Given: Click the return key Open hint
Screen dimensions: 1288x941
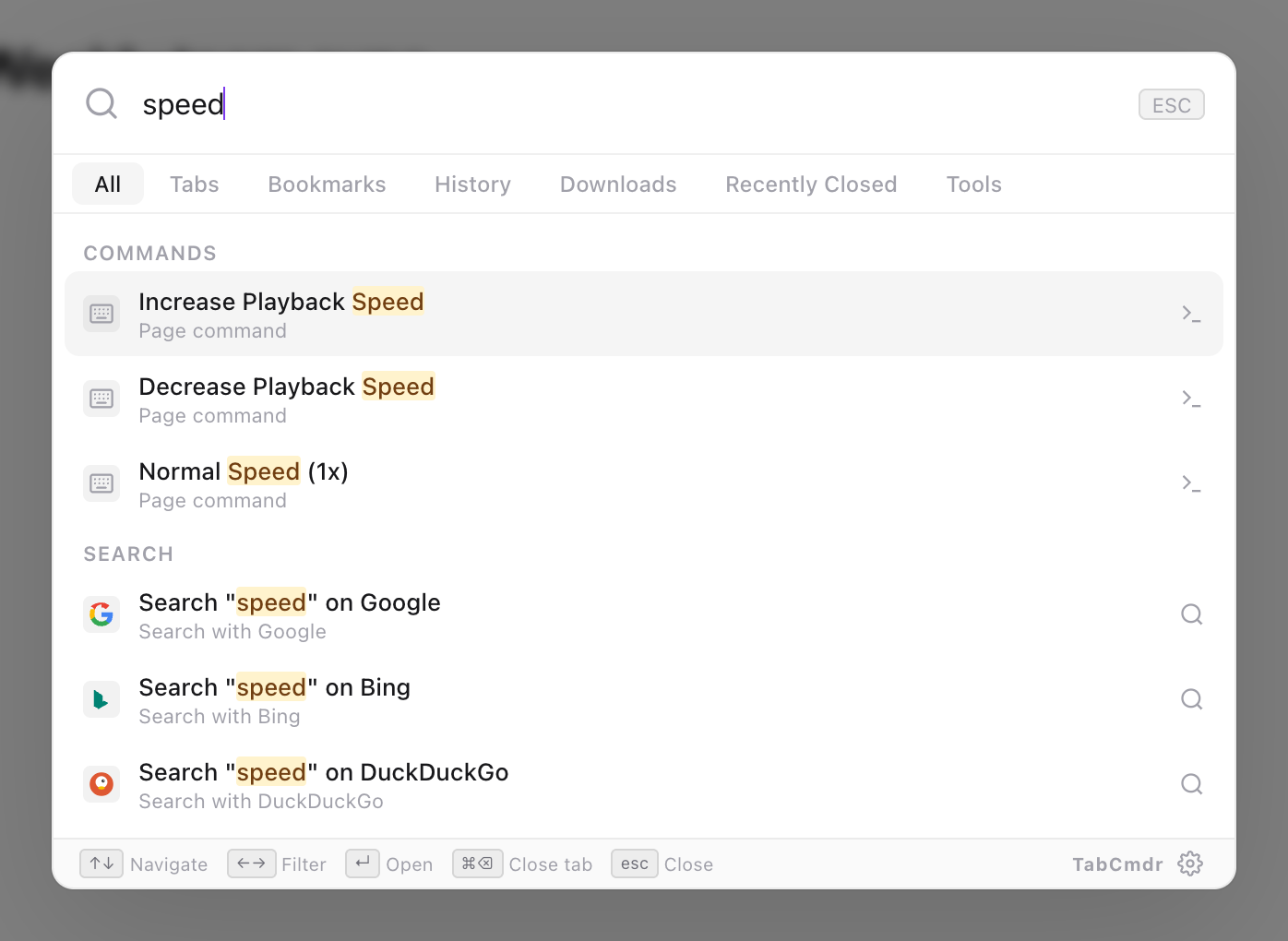Looking at the screenshot, I should pyautogui.click(x=363, y=864).
